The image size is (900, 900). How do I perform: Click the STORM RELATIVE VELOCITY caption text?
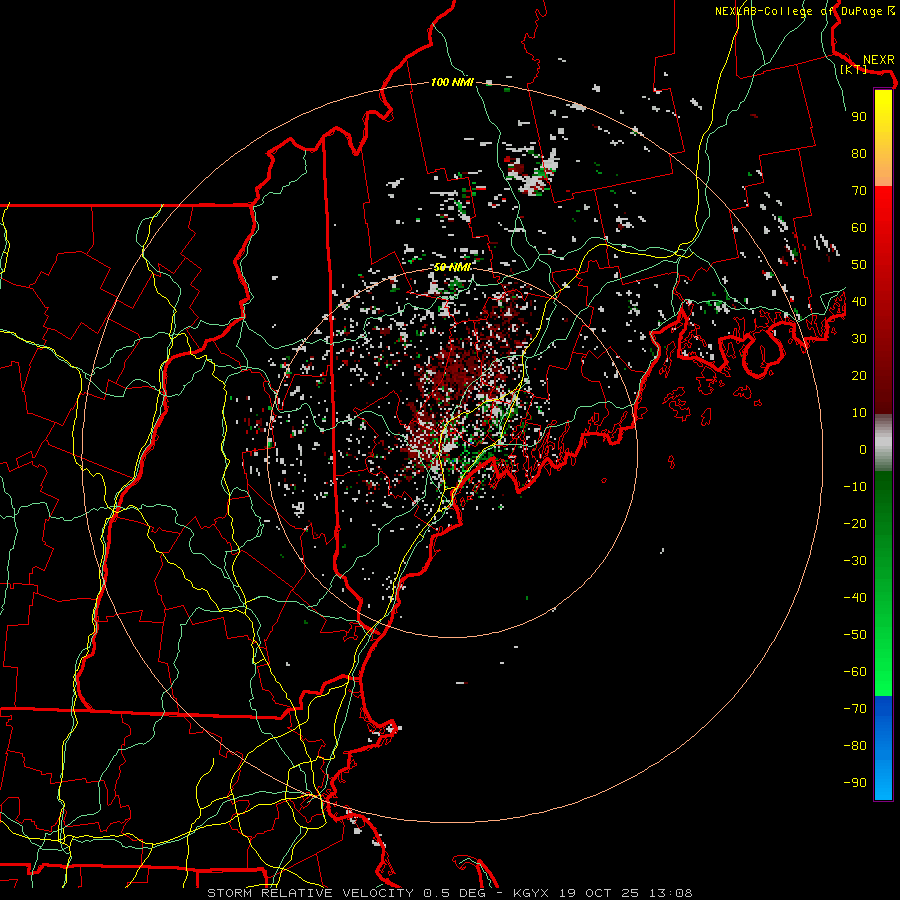310,893
